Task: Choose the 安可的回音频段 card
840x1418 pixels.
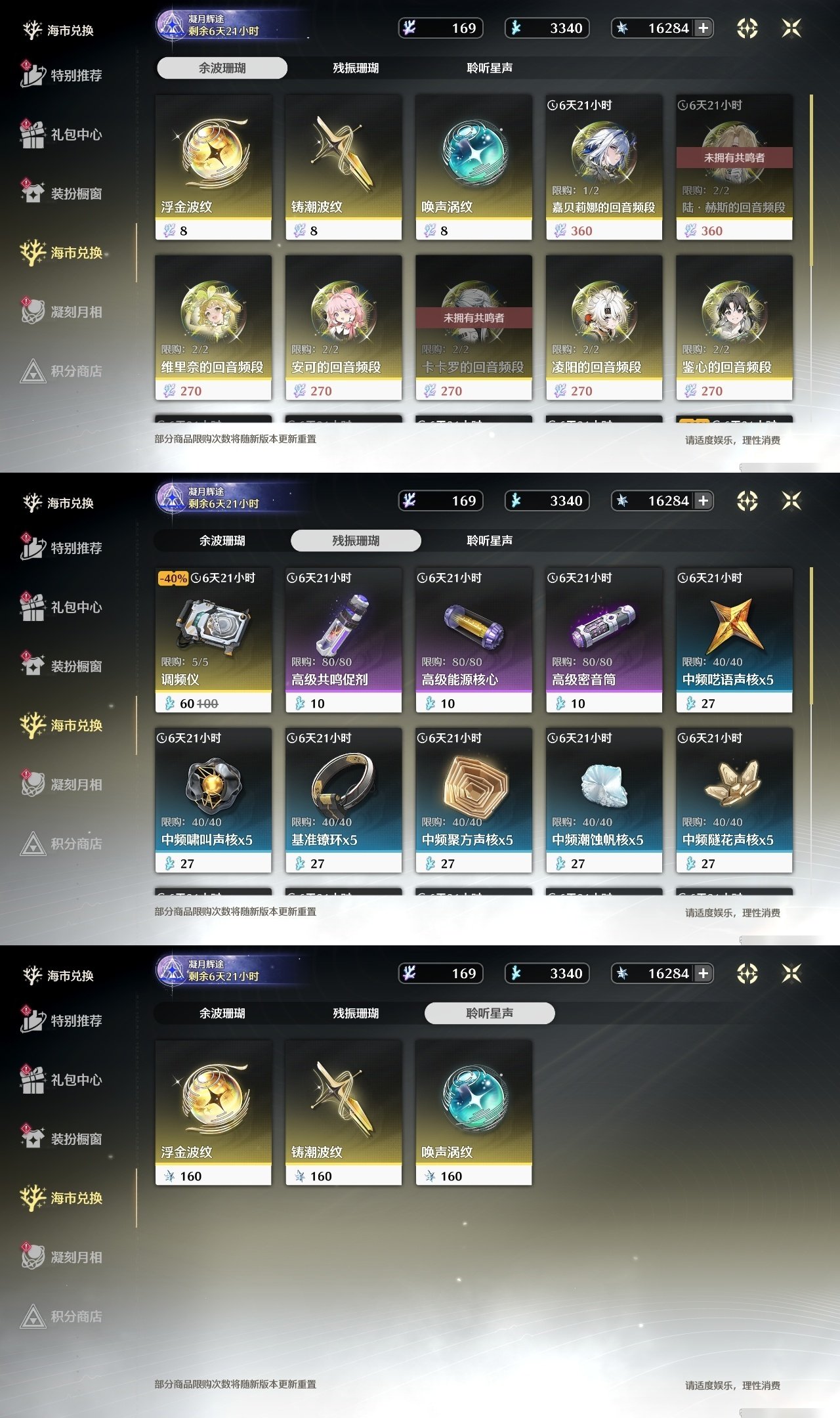Action: point(343,328)
